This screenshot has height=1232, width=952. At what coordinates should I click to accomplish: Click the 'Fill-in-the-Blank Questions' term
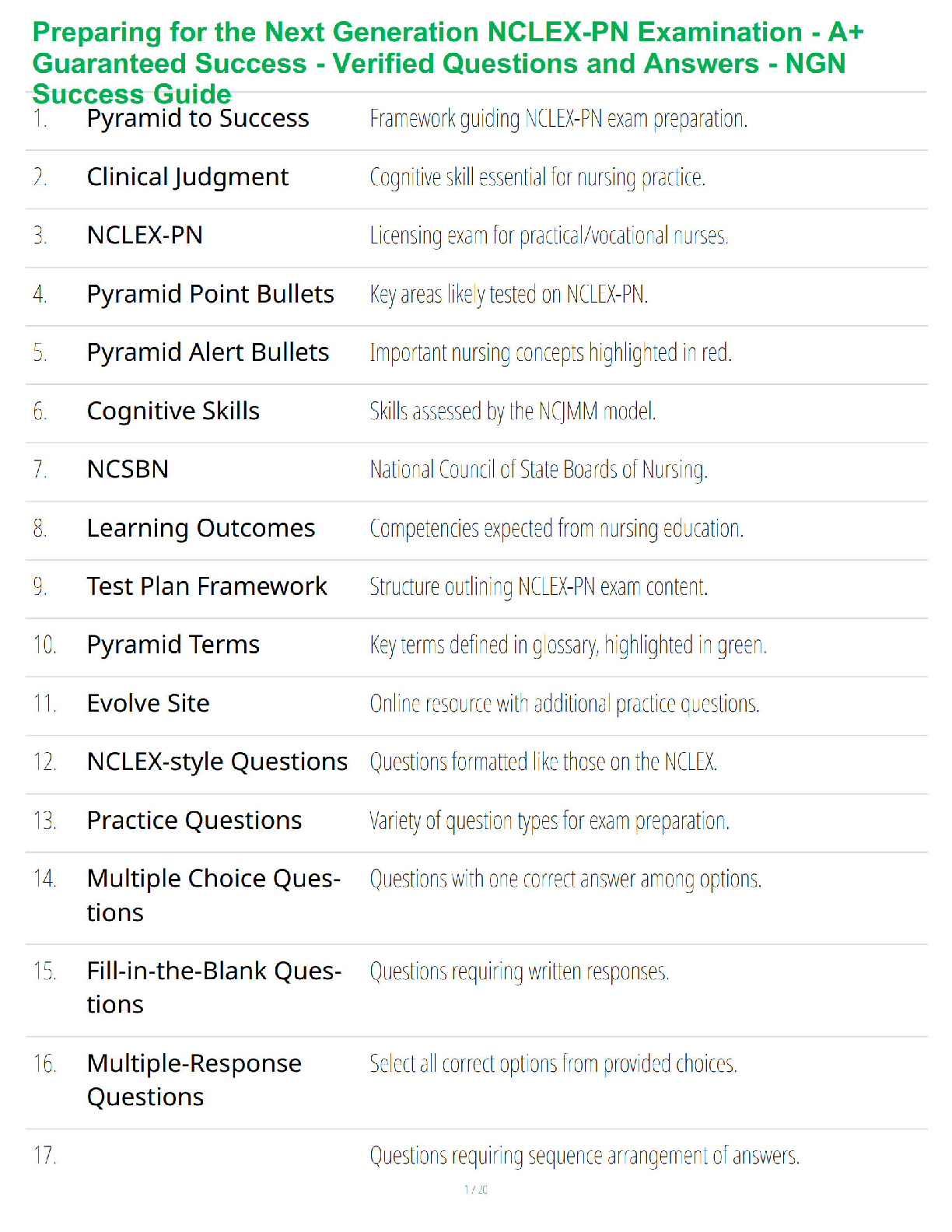214,987
